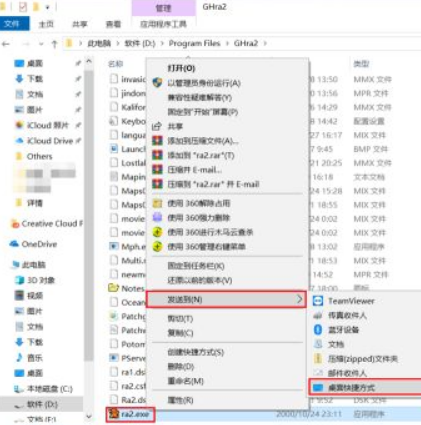Expand the Send to (N) submenu arrow
Viewport: 421px width, 425px height.
point(299,299)
